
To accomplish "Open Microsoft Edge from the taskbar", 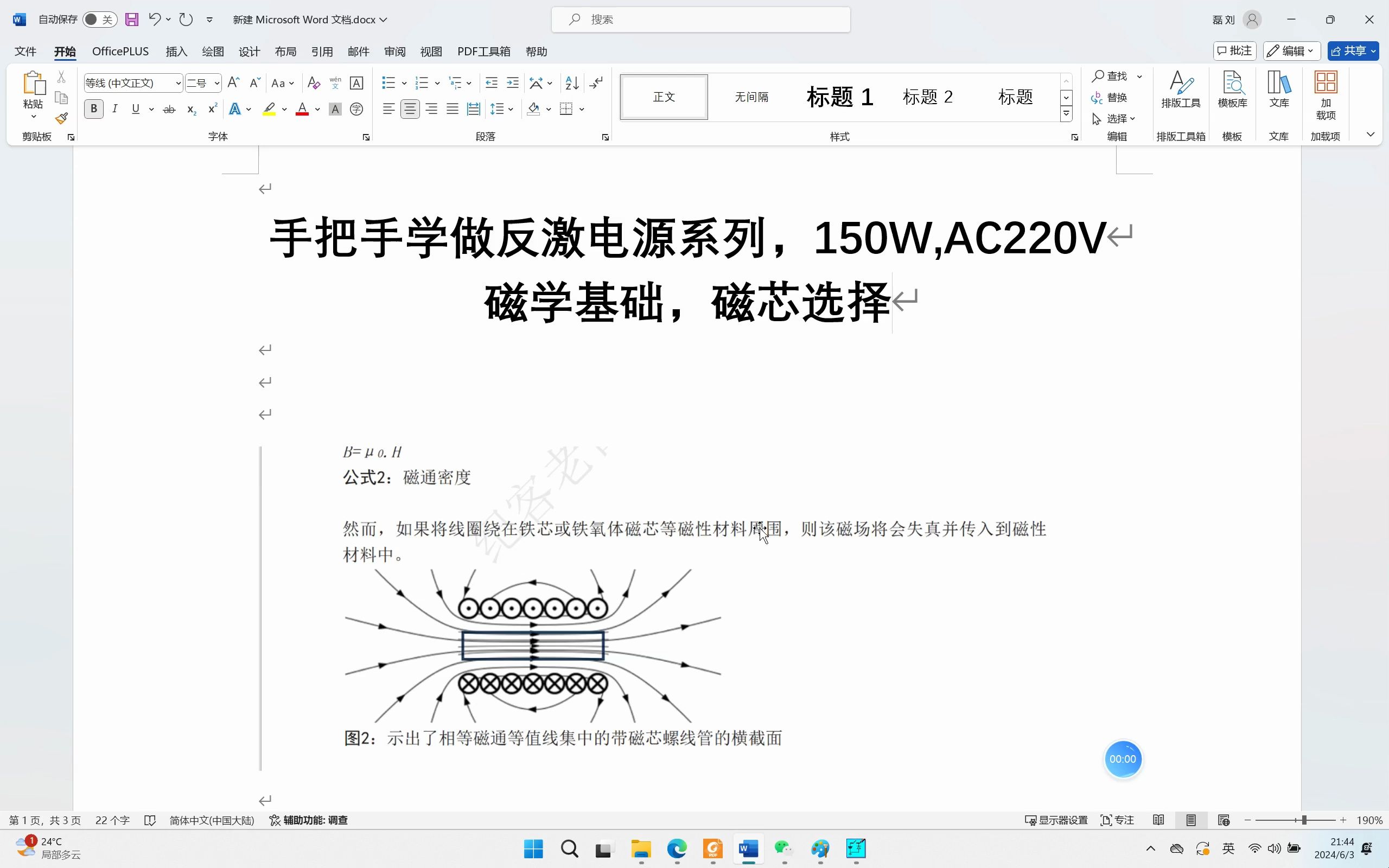I will coord(677,848).
